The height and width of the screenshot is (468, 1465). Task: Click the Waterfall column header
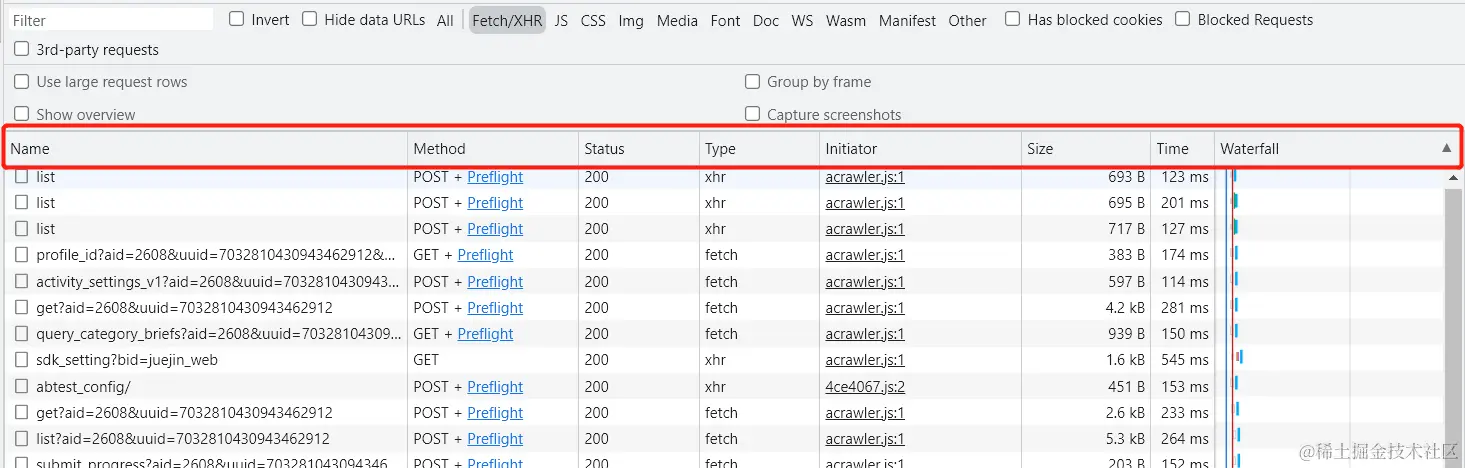click(1336, 148)
